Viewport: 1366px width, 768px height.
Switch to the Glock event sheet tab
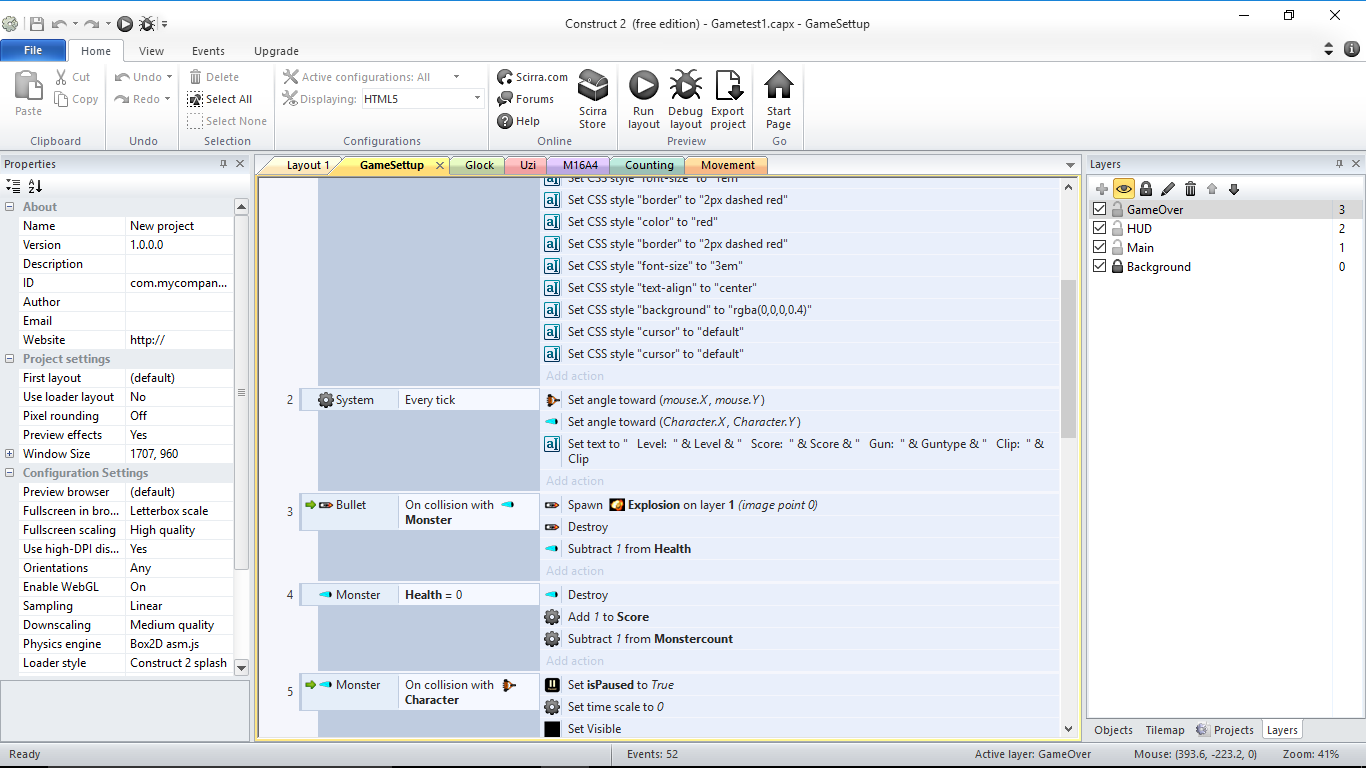coord(479,165)
